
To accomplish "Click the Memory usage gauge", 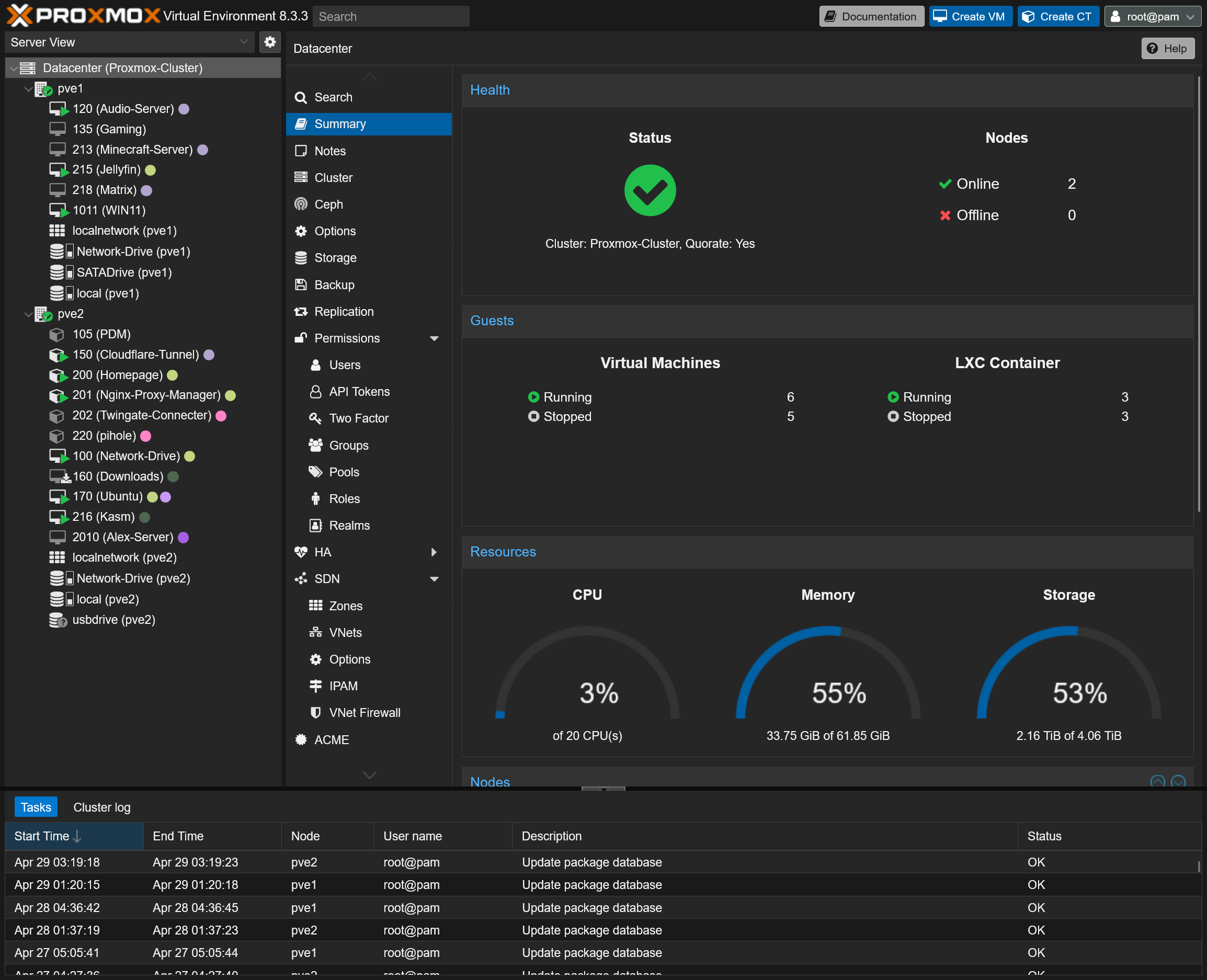I will [x=828, y=672].
